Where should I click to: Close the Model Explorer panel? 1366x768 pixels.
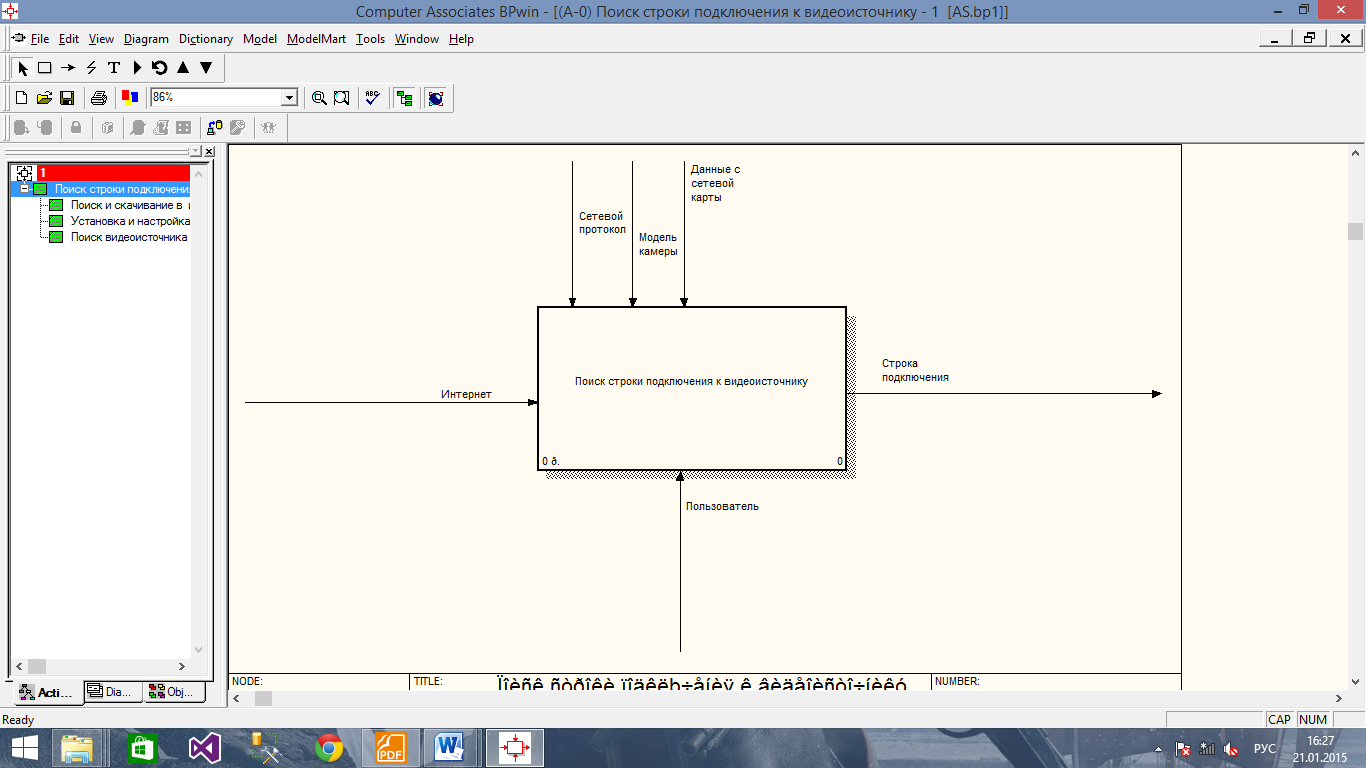coord(209,151)
